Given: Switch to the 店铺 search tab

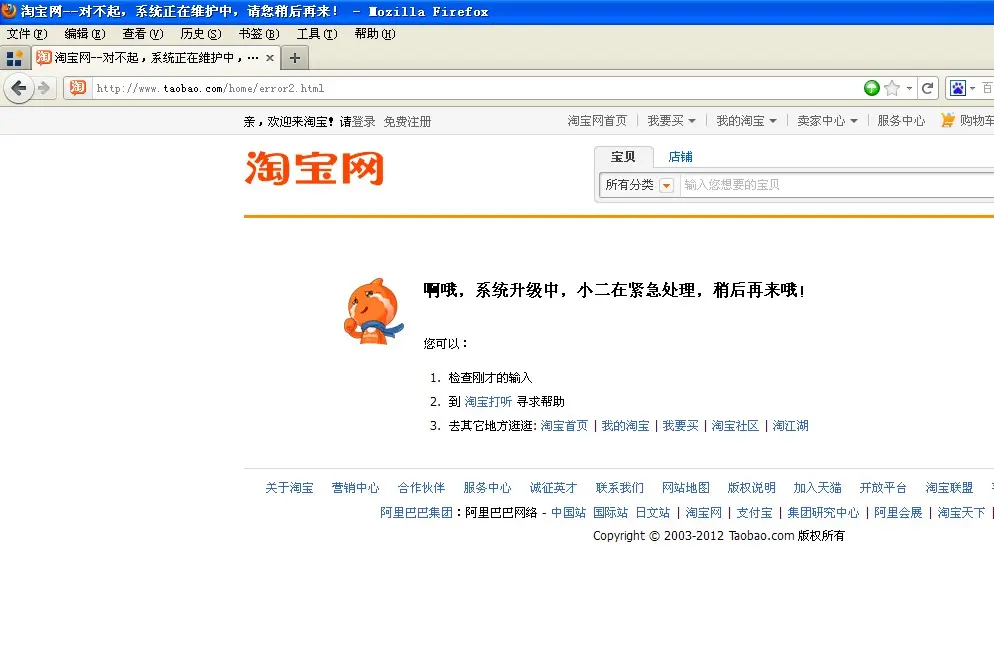Looking at the screenshot, I should pyautogui.click(x=680, y=157).
